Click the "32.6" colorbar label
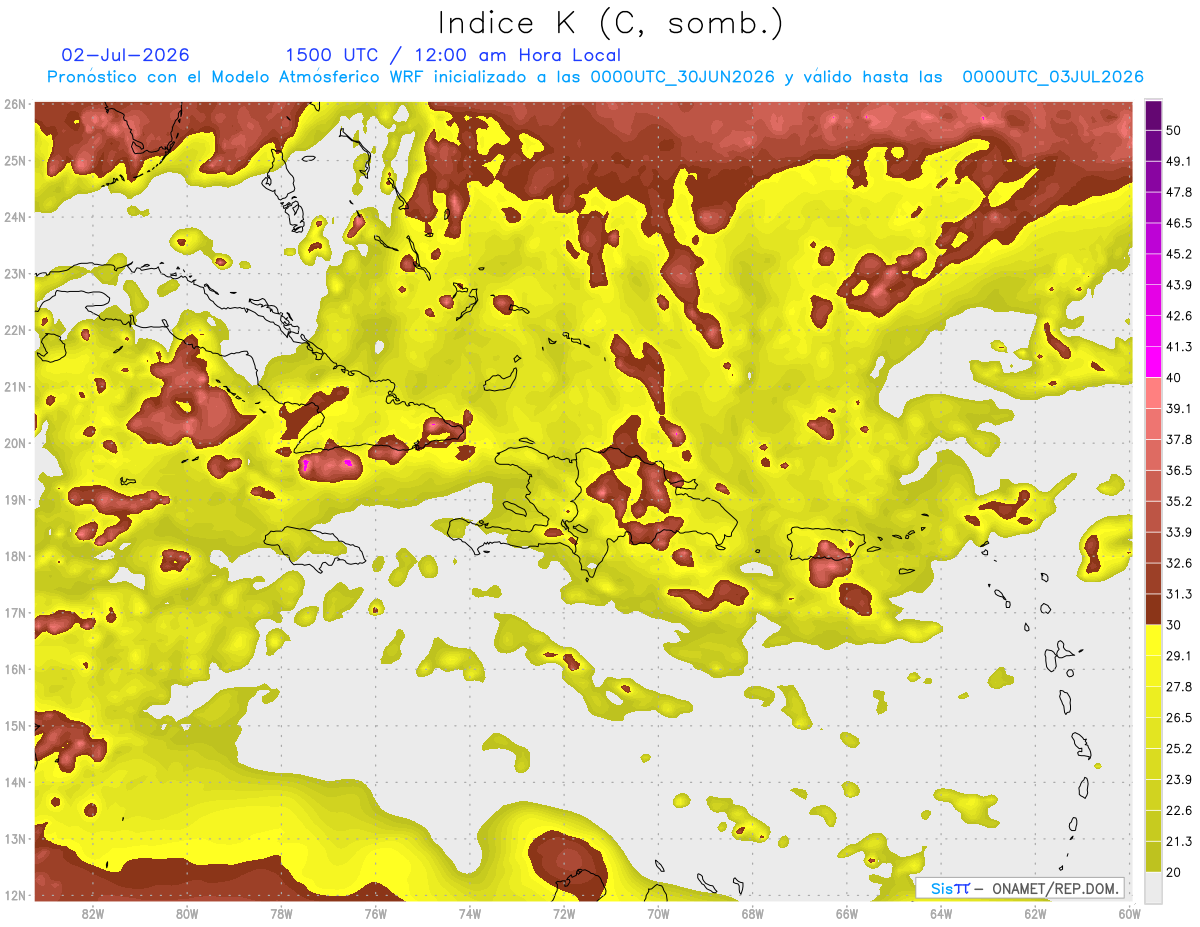This screenshot has width=1200, height=927. (1179, 563)
